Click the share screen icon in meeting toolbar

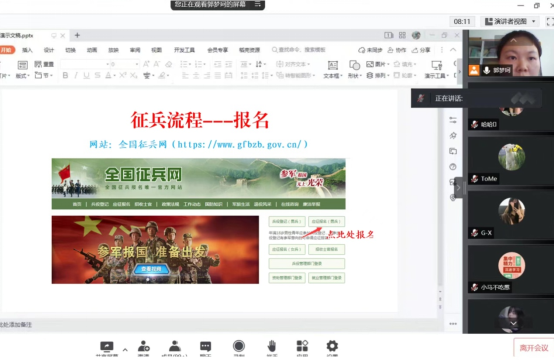pyautogui.click(x=107, y=347)
